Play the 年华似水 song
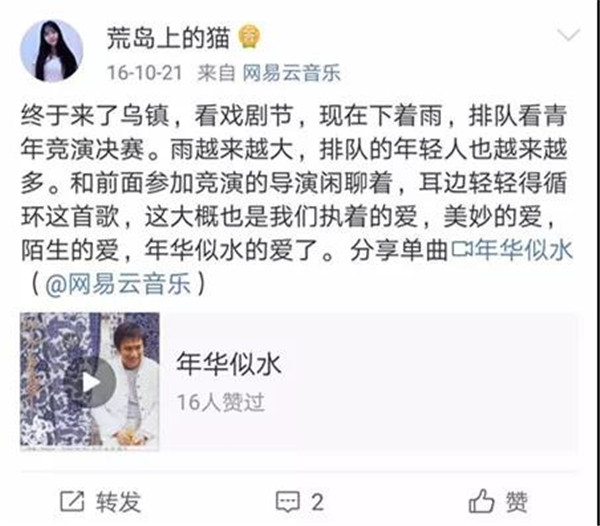The width and height of the screenshot is (600, 526). [x=91, y=382]
